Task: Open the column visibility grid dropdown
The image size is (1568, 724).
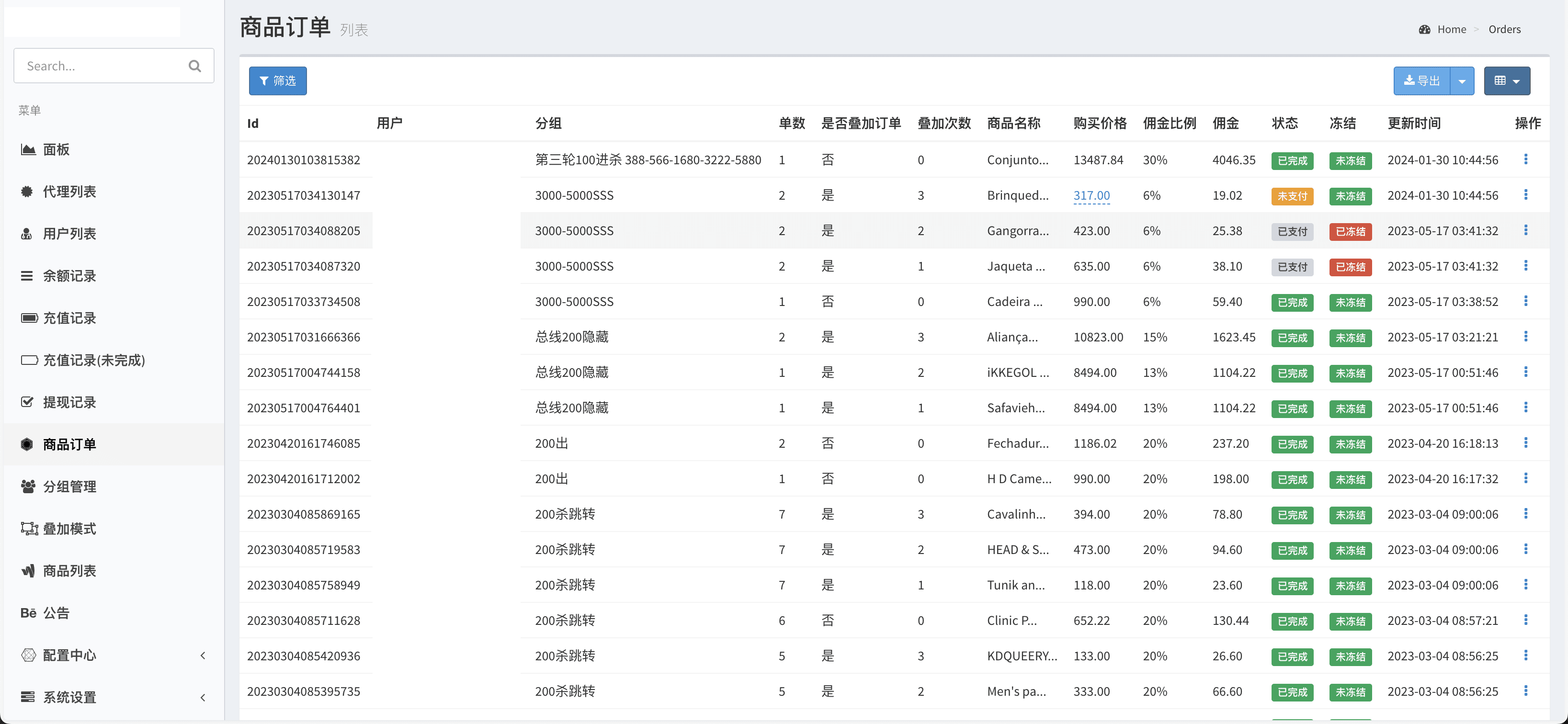Action: point(1507,81)
